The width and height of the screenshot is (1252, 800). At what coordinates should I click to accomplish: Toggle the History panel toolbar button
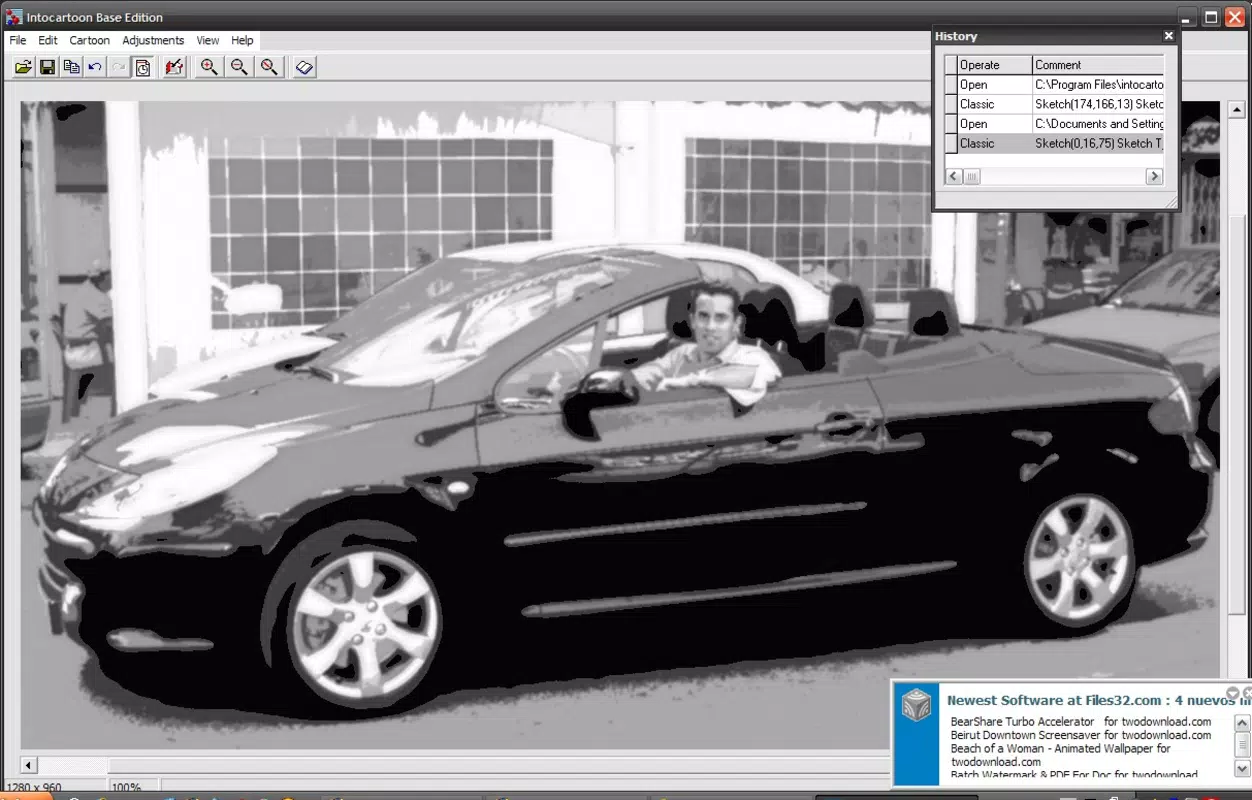[143, 67]
